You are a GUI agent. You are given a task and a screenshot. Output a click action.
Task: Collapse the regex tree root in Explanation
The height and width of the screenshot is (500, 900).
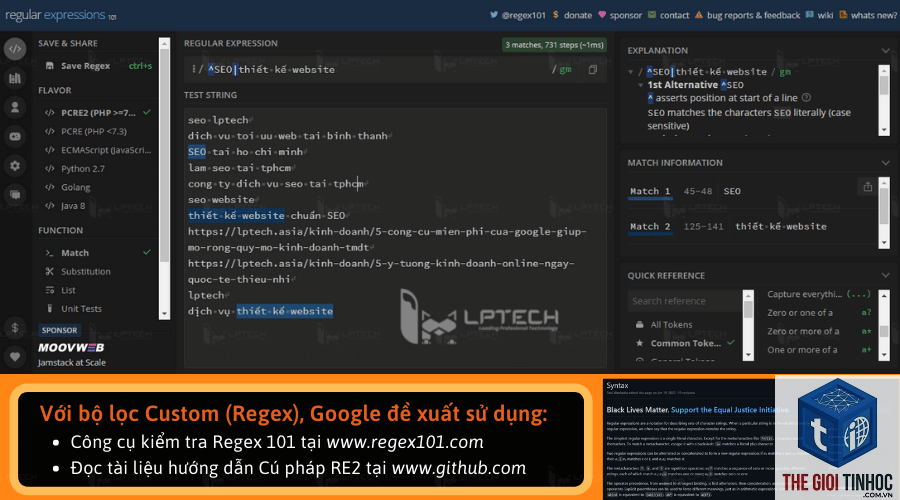tap(631, 72)
